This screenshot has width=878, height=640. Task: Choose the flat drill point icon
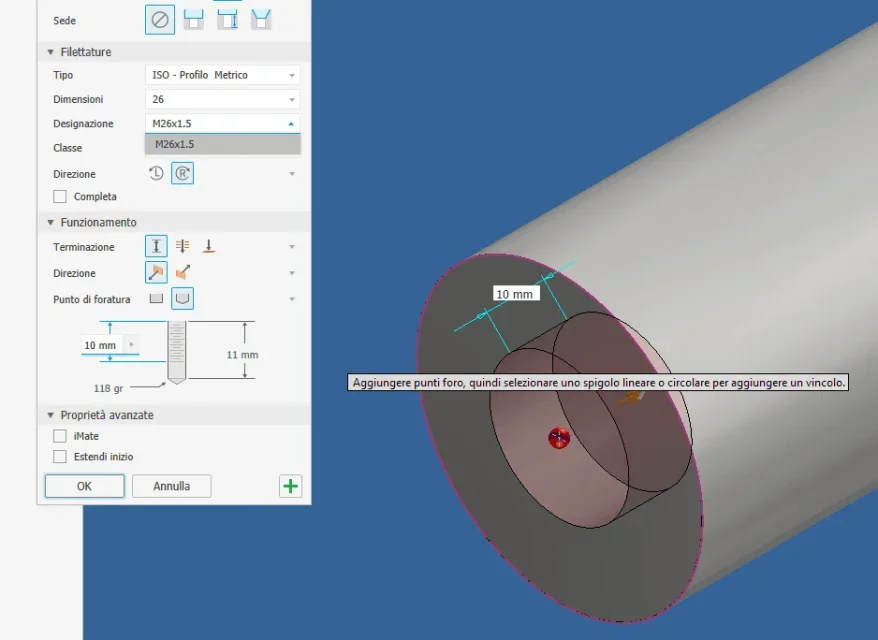click(156, 299)
